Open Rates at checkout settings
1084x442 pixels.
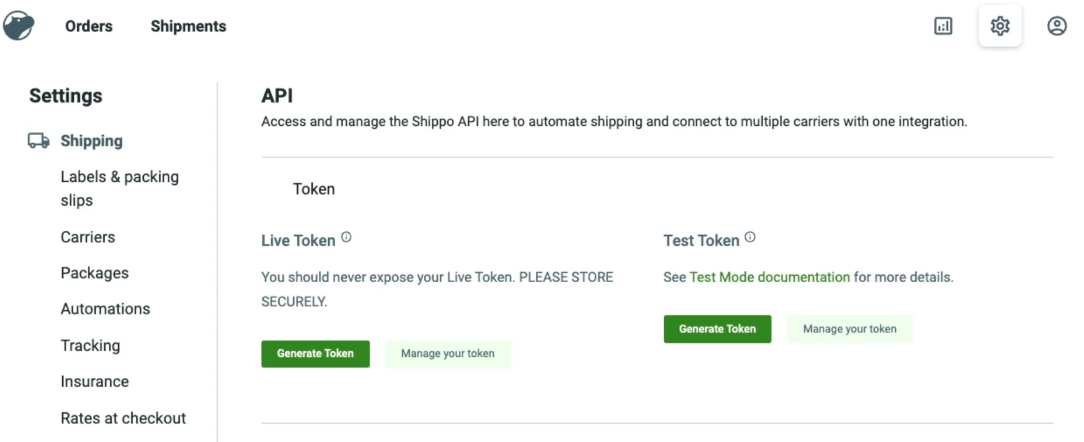(x=123, y=418)
